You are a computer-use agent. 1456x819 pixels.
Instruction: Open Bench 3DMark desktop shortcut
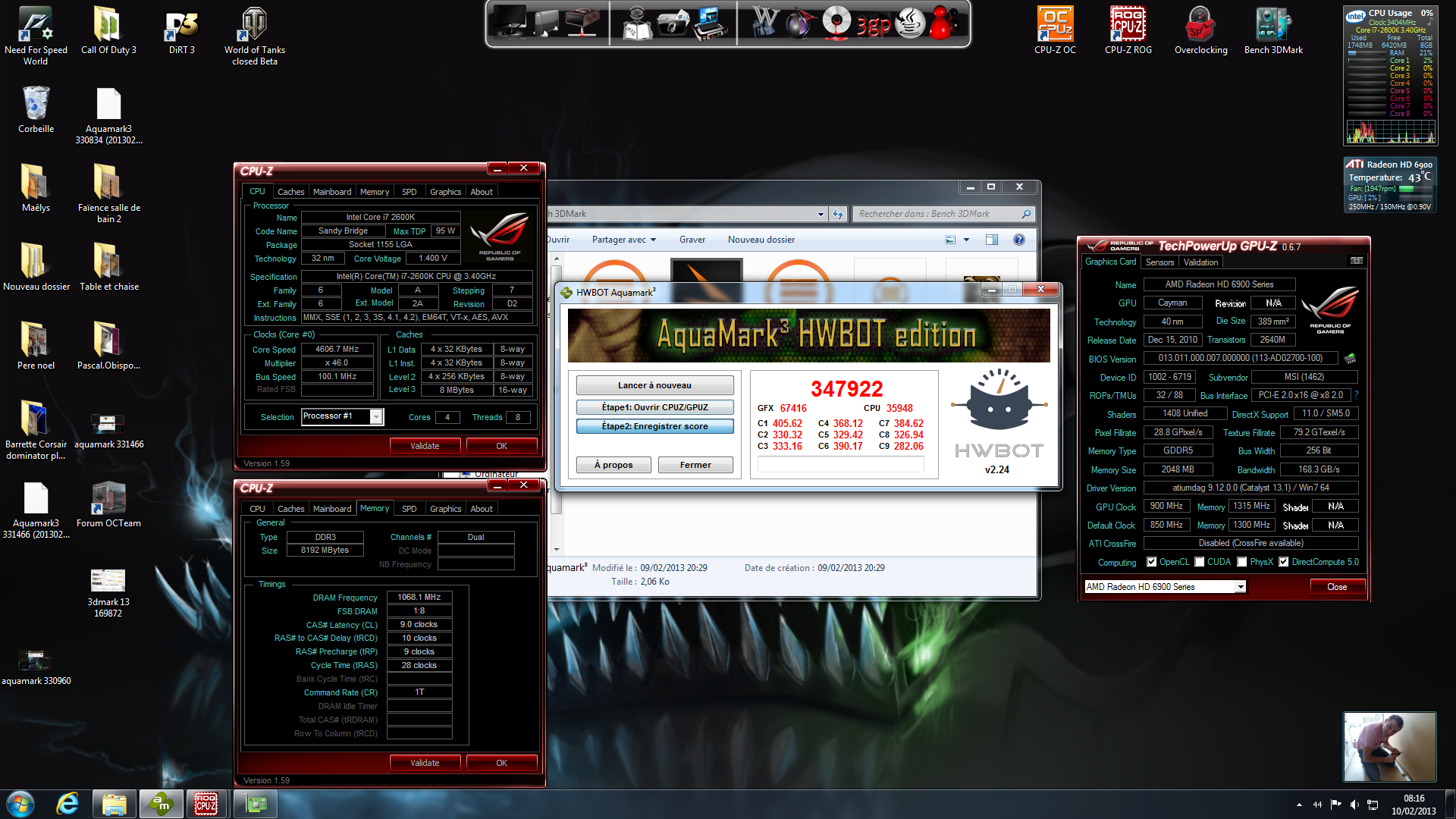coord(1273,30)
